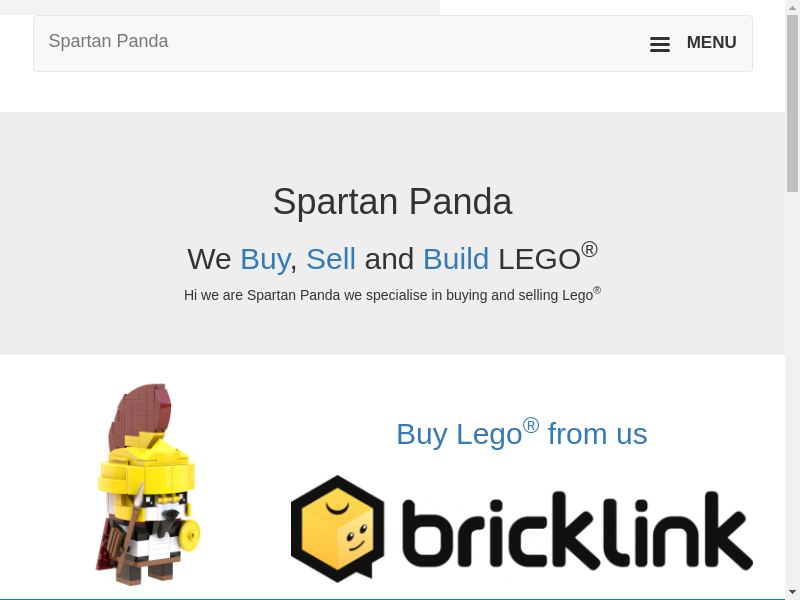Click the registered symbol after LEGO
The image size is (800, 600).
click(589, 249)
